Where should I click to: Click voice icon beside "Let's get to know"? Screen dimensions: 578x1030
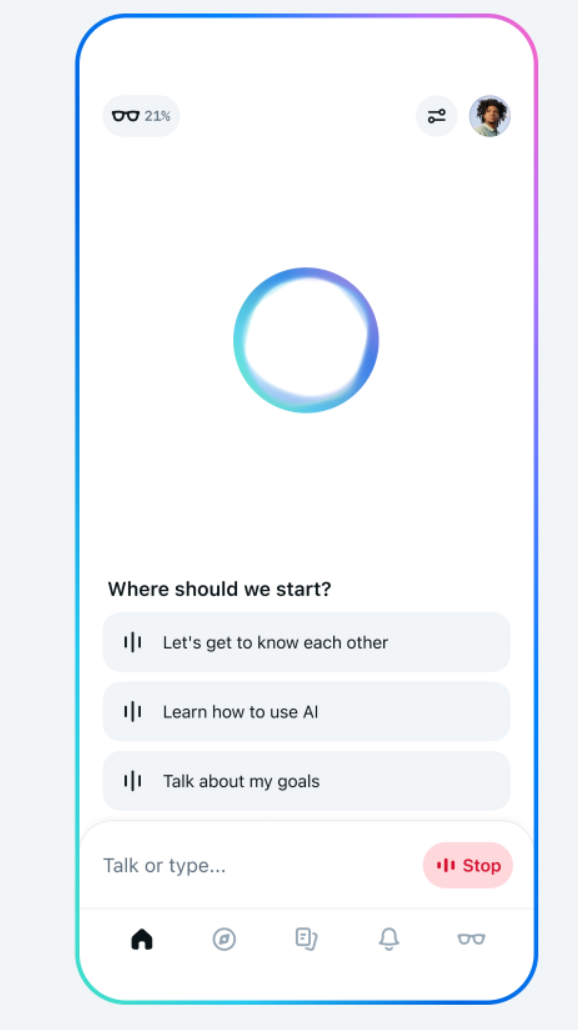point(133,642)
